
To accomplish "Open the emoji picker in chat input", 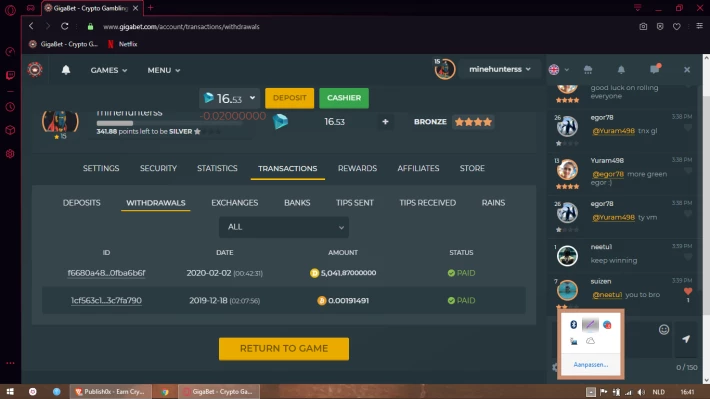I will tap(664, 330).
